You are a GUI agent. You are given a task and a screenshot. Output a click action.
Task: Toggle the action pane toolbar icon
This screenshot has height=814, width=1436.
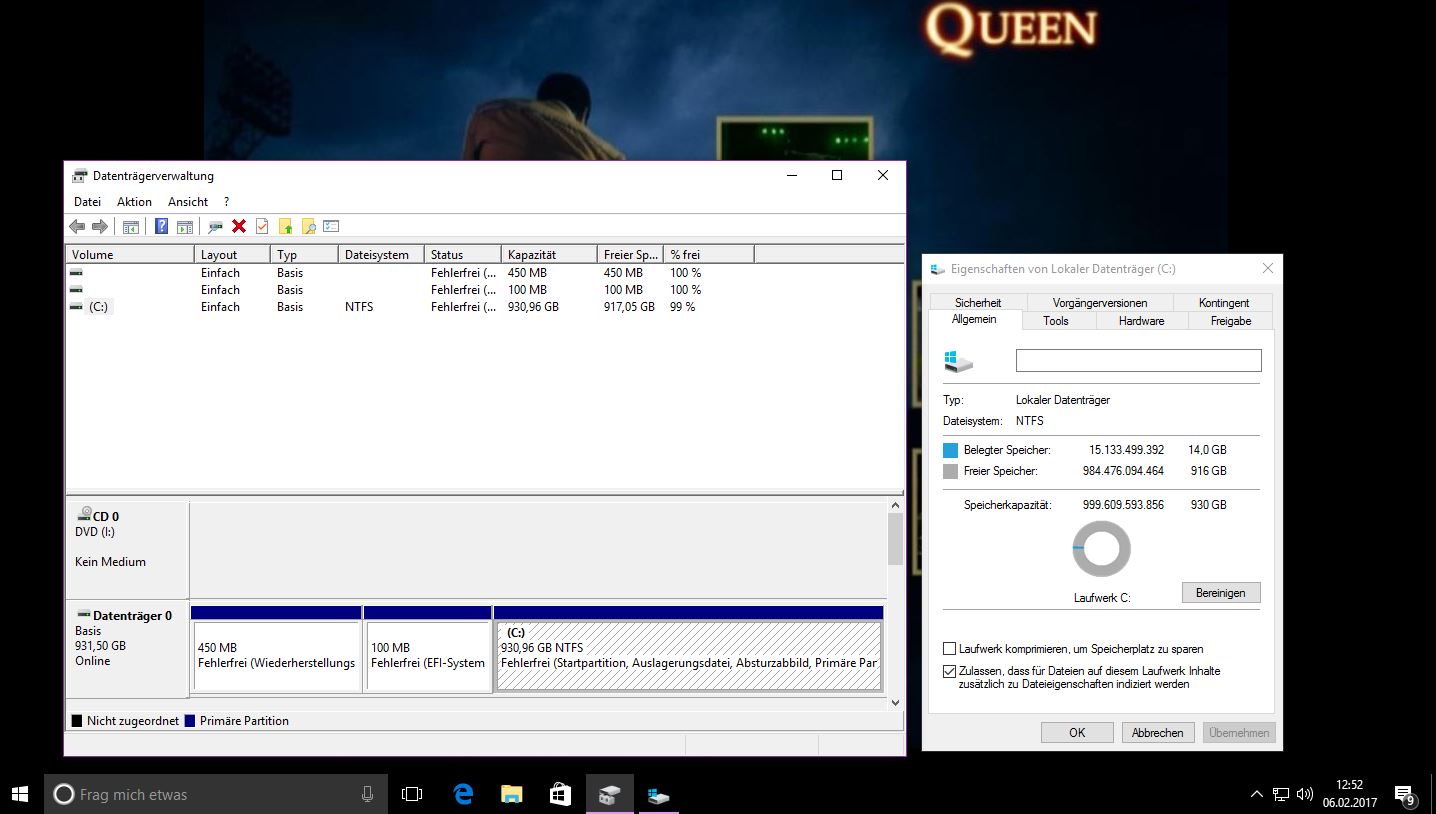(184, 227)
